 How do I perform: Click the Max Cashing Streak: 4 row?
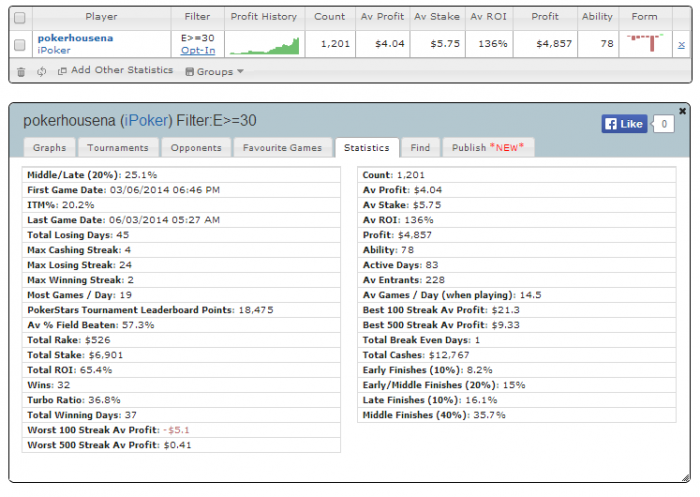point(181,250)
